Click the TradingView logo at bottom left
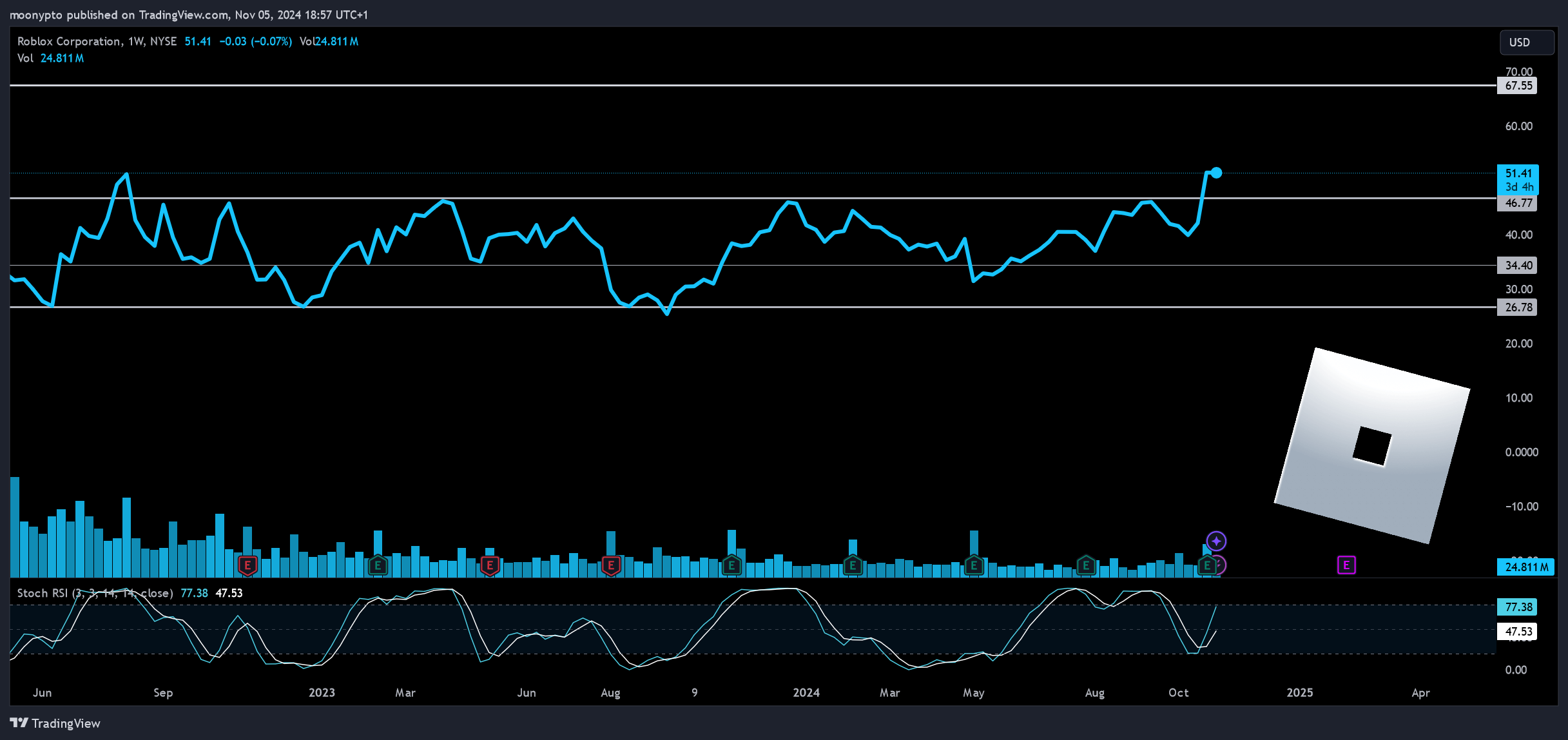 tap(55, 723)
